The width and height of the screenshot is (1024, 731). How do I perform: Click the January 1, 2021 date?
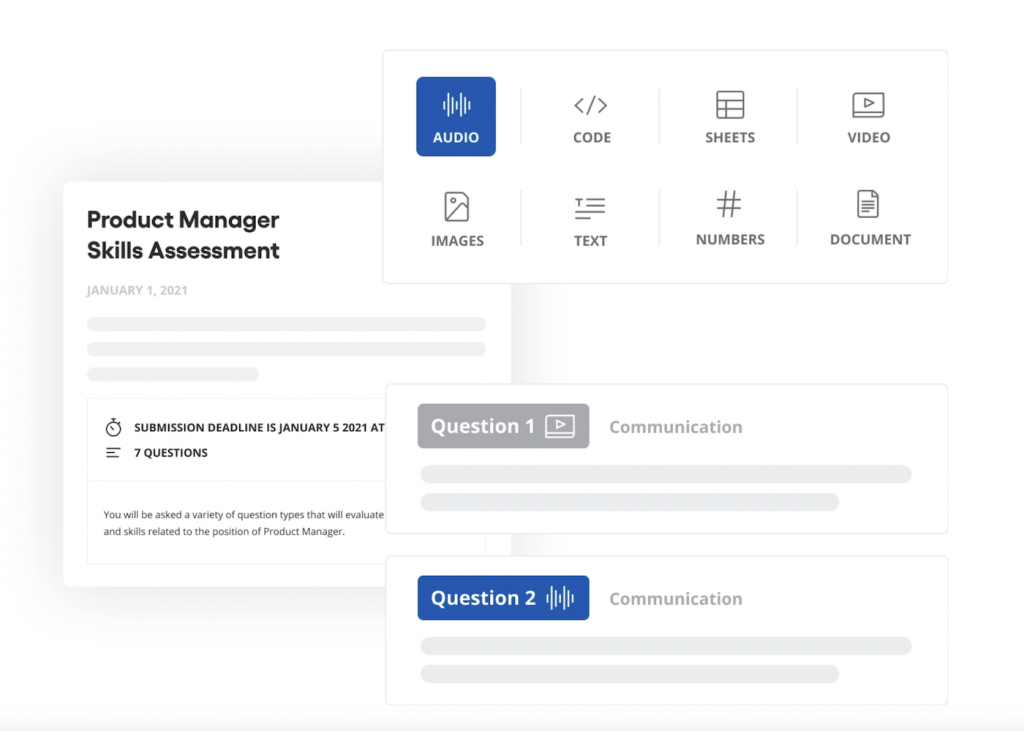[x=137, y=290]
